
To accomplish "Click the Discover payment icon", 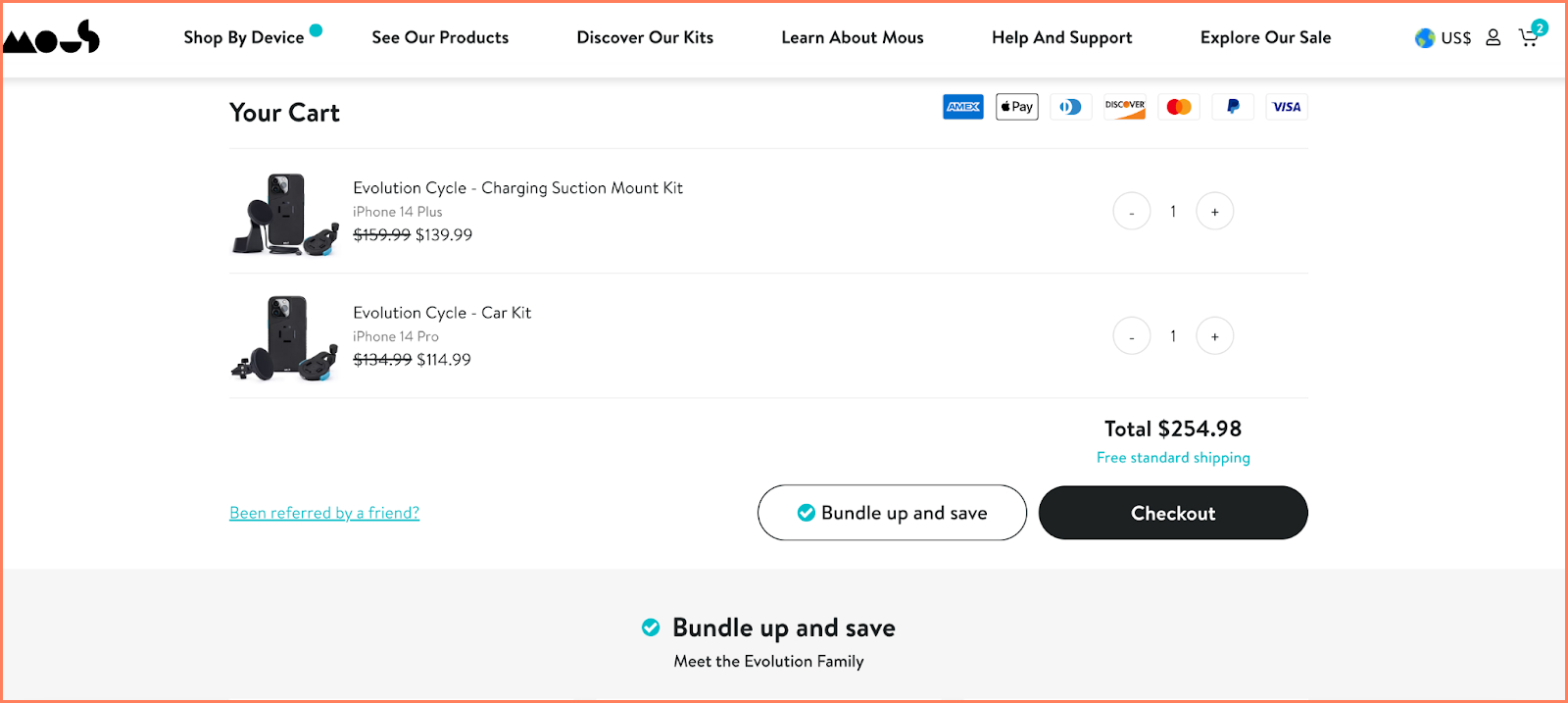I will [1125, 107].
